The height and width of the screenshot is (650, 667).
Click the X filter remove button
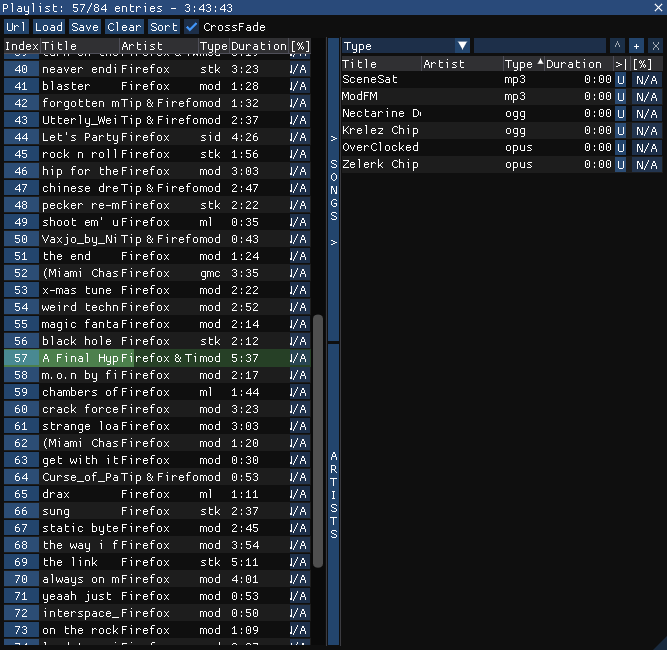coord(656,46)
